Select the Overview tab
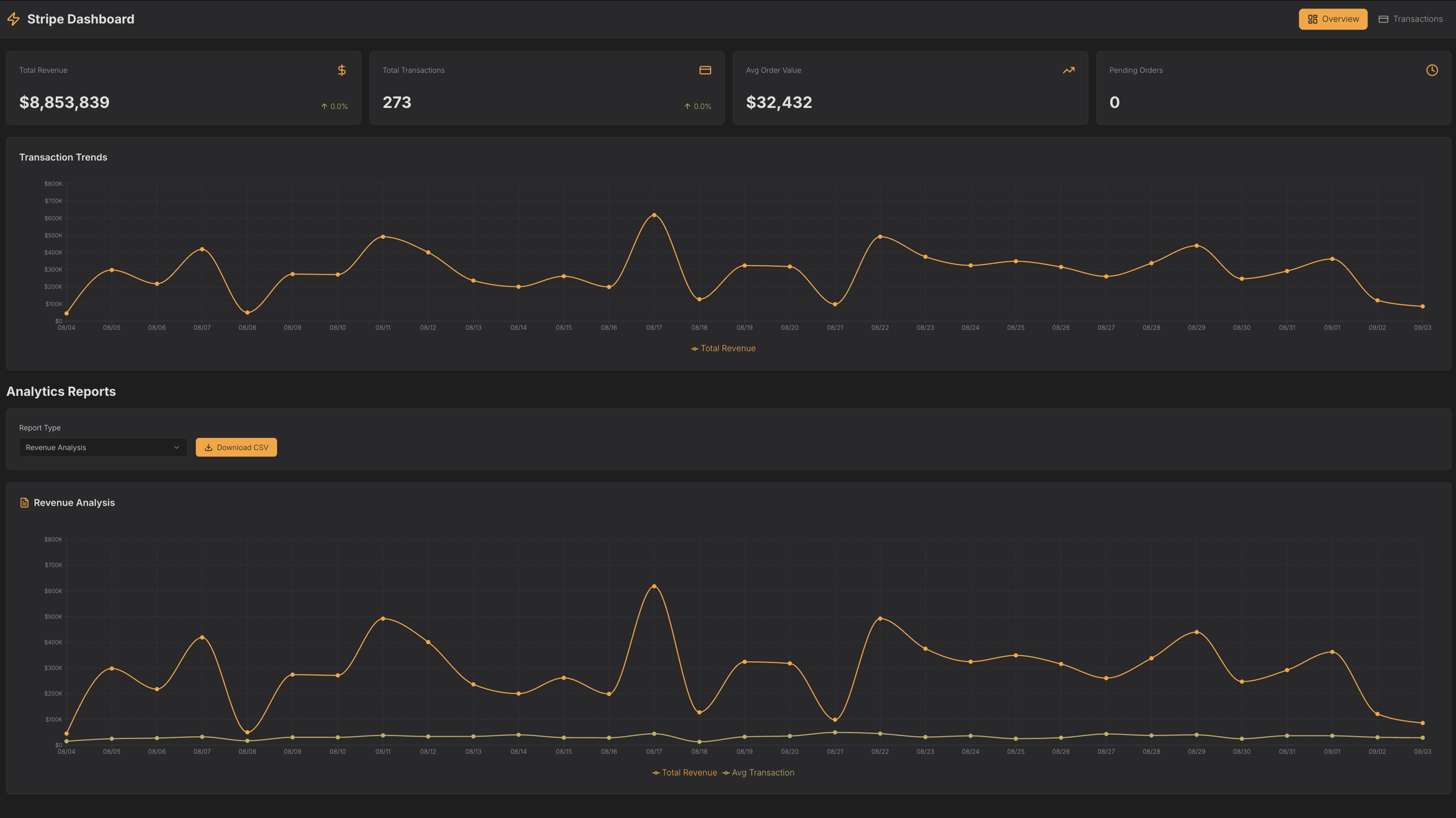 (1333, 19)
